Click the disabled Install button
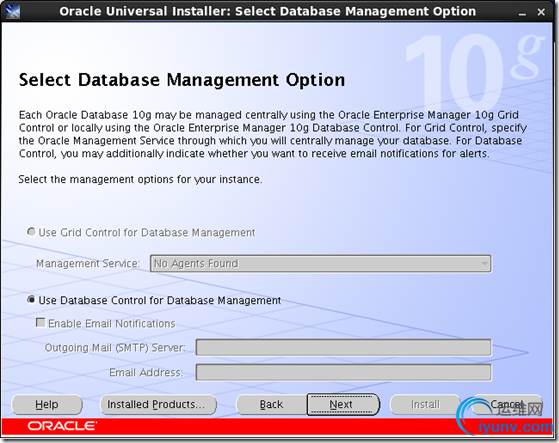Screen dimensions: 559x443 [426, 405]
